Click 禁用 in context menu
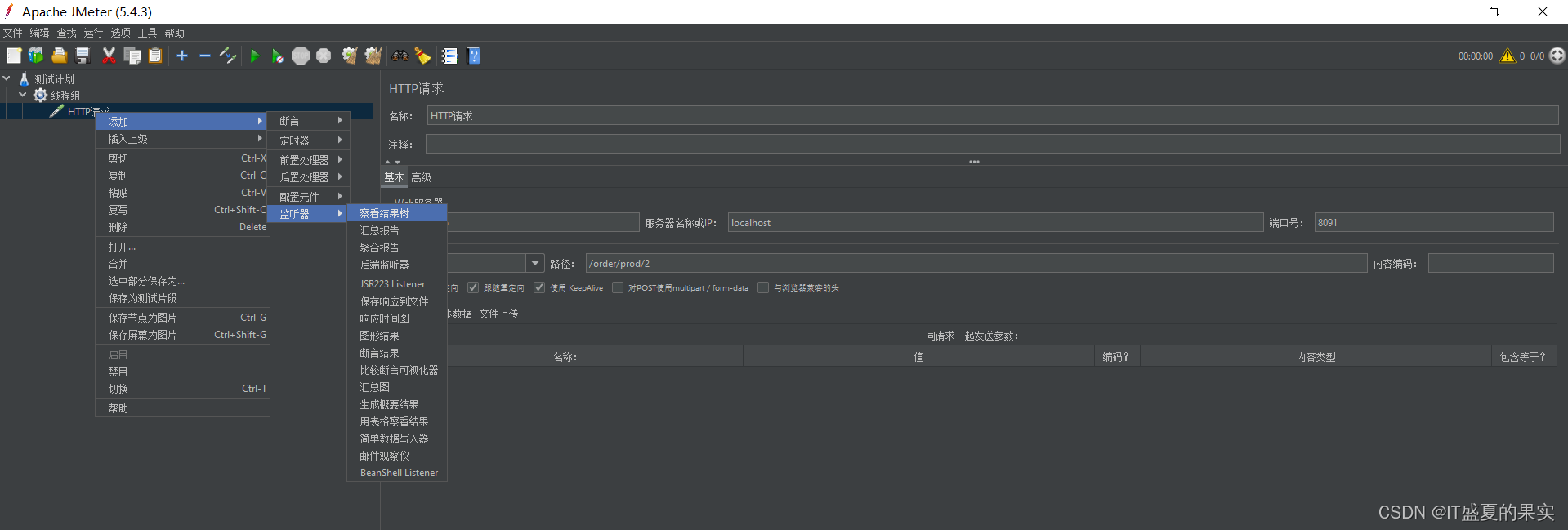The image size is (1568, 530). (182, 372)
